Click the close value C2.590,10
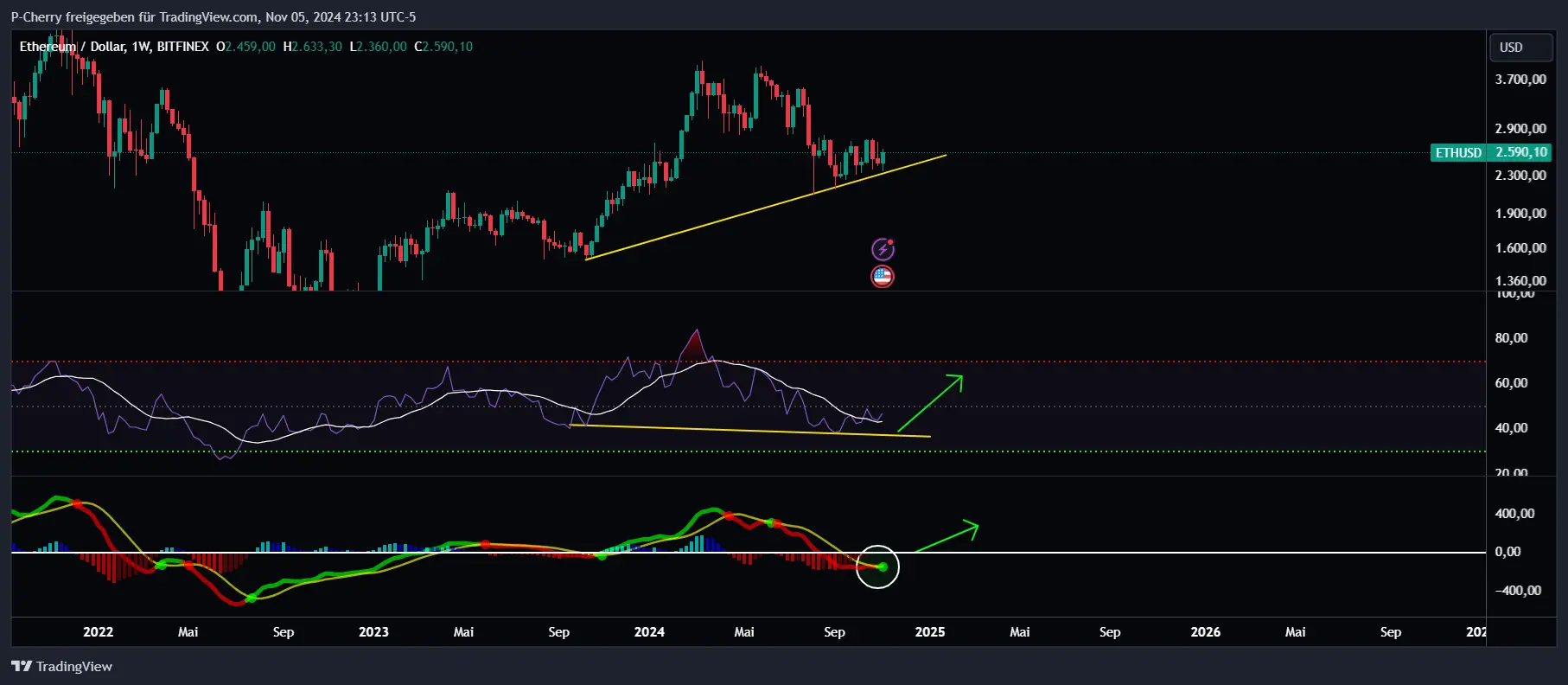The width and height of the screenshot is (1568, 685). click(443, 47)
